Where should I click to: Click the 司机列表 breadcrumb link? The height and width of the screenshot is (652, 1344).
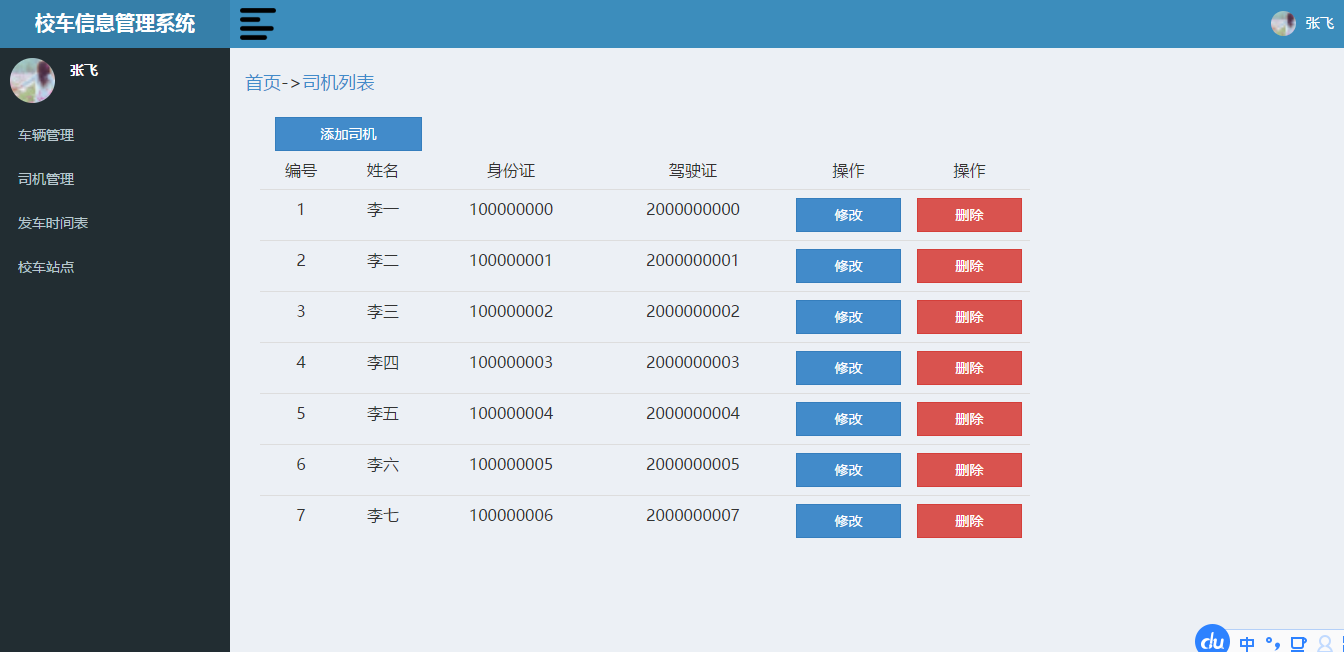point(338,82)
